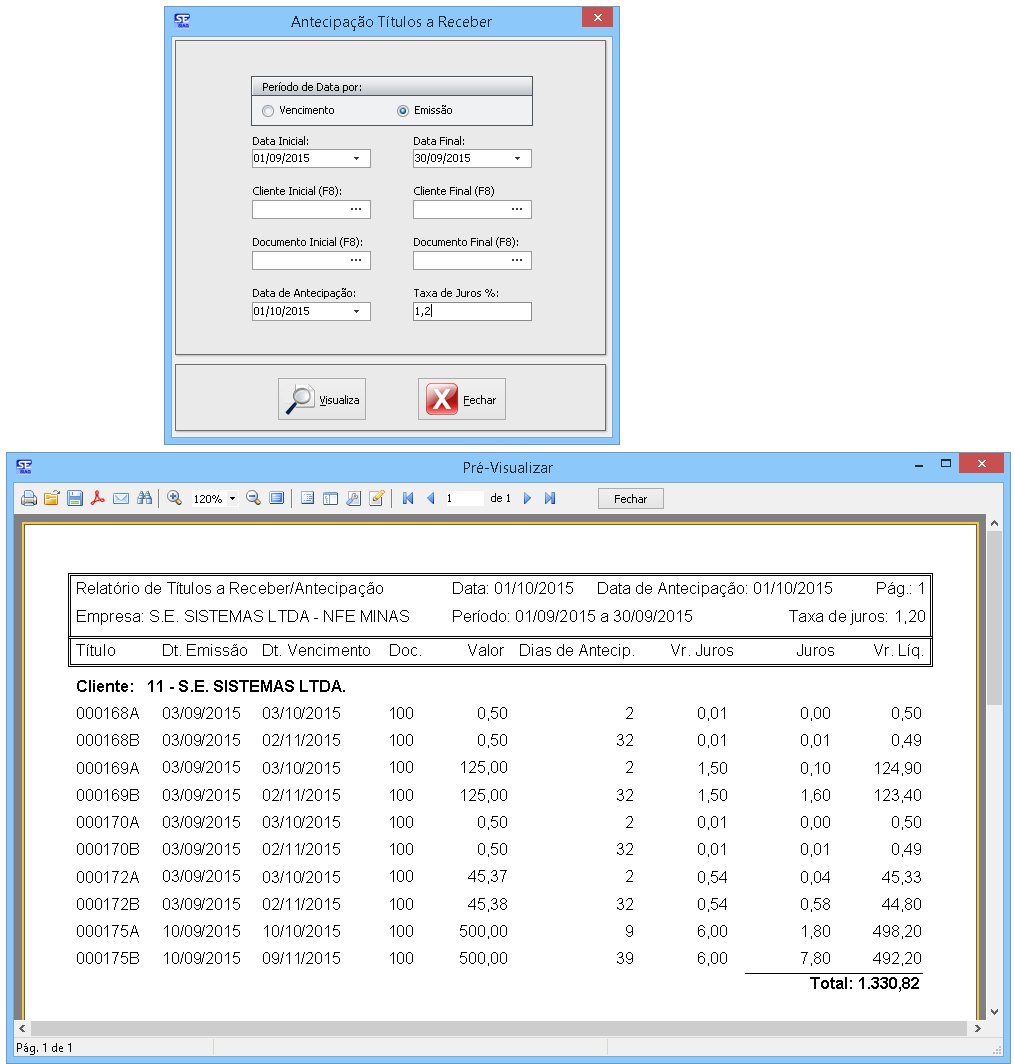Open a saved report file with folder icon
The height and width of the screenshot is (1064, 1014).
pos(52,498)
